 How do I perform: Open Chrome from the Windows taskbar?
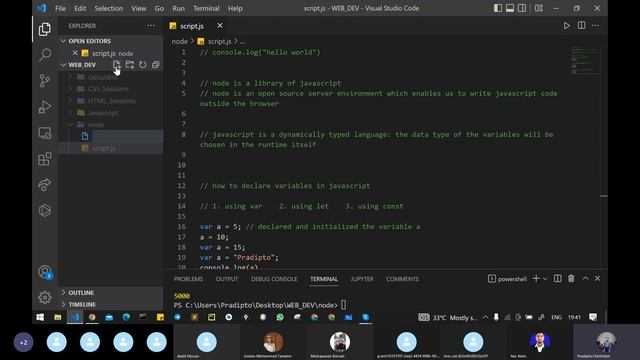[x=92, y=317]
